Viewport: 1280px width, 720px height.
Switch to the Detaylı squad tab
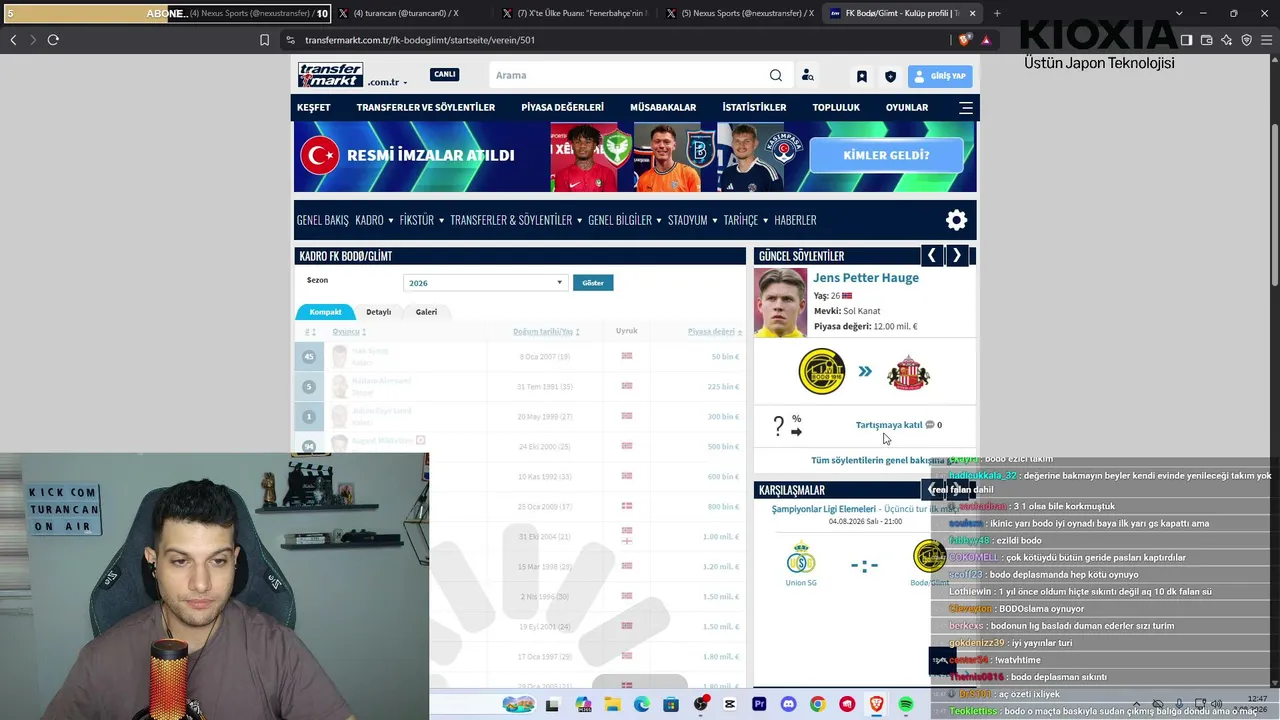tap(378, 312)
